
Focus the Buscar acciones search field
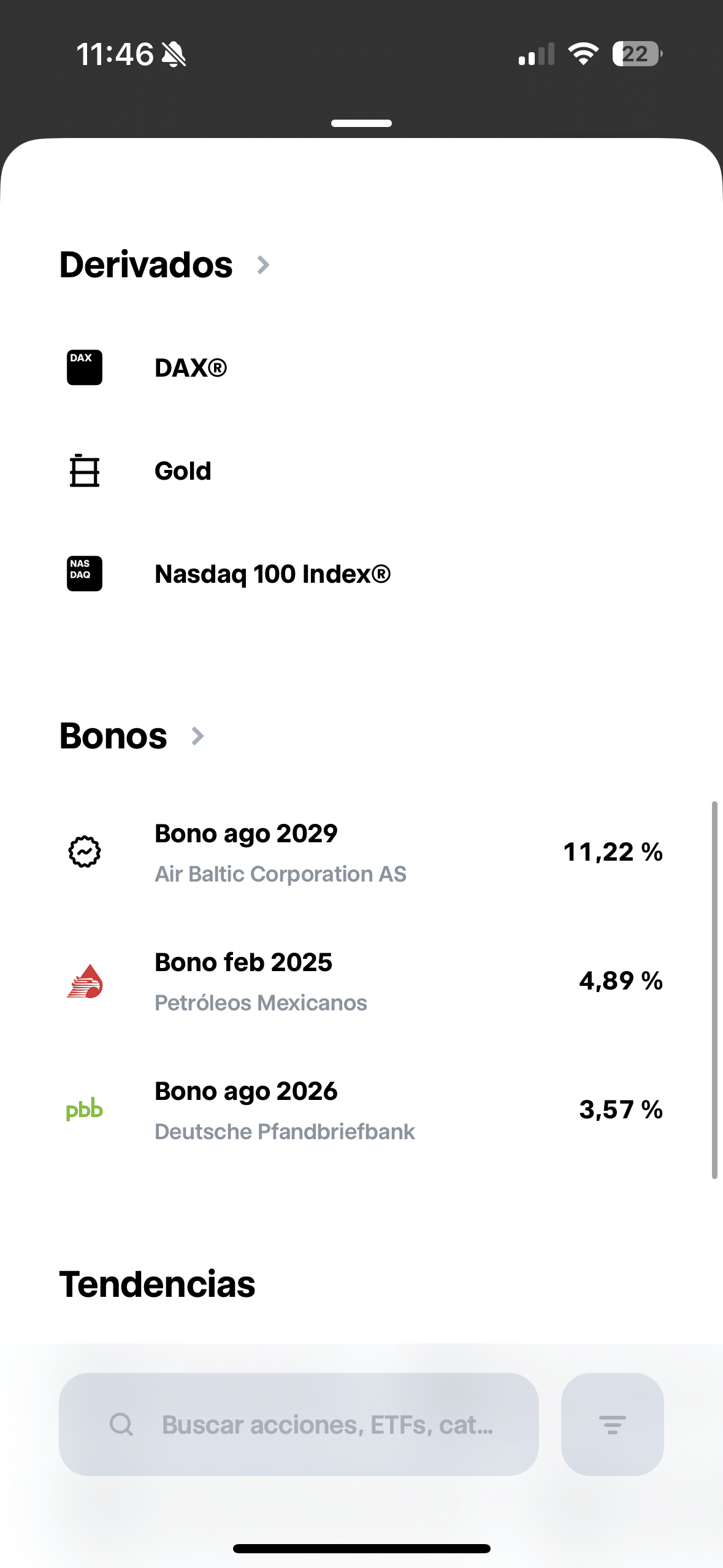coord(327,1424)
